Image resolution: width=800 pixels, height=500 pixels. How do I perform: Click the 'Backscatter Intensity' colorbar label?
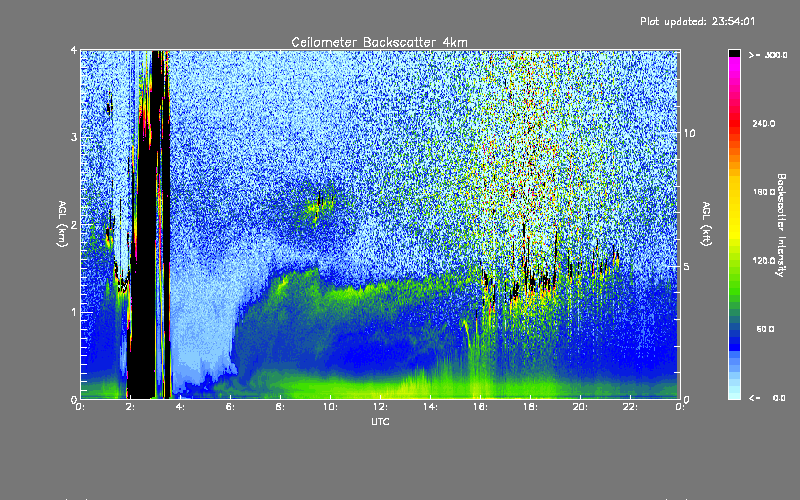point(781,225)
